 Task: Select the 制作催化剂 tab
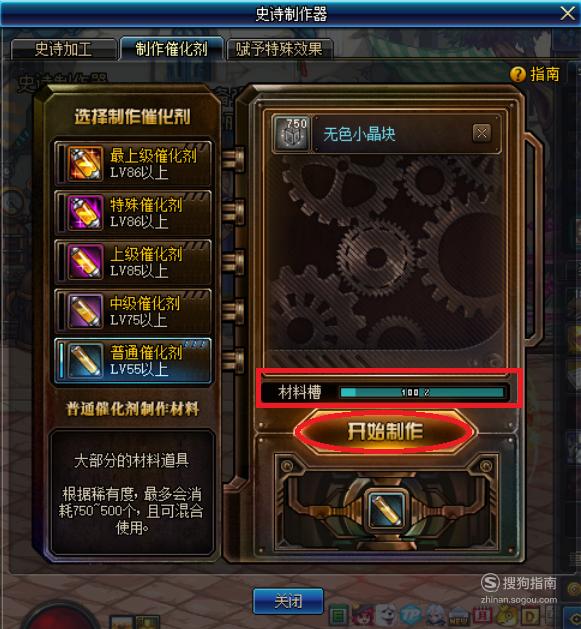(171, 49)
